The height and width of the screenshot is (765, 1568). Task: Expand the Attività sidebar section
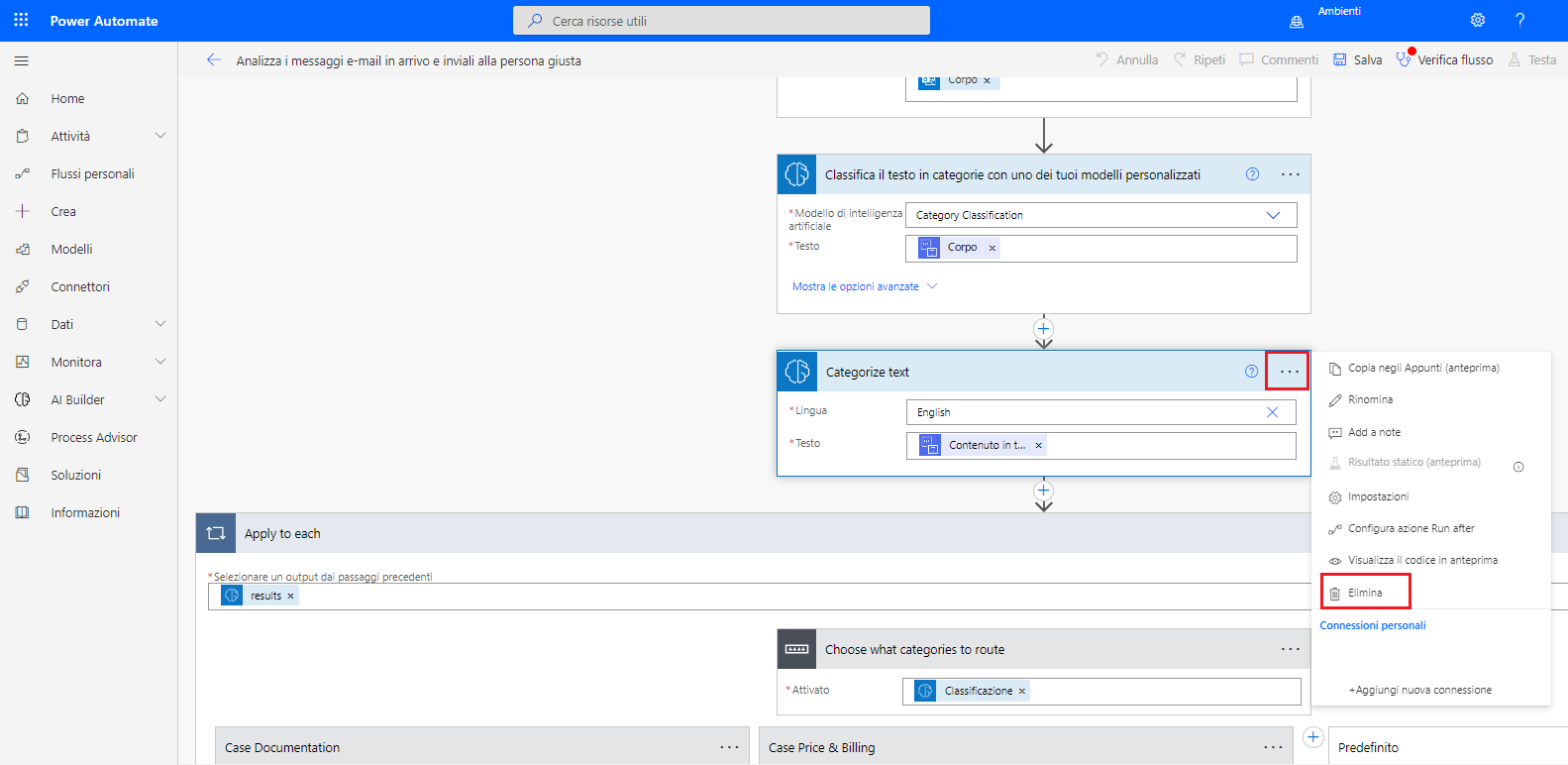pos(160,136)
